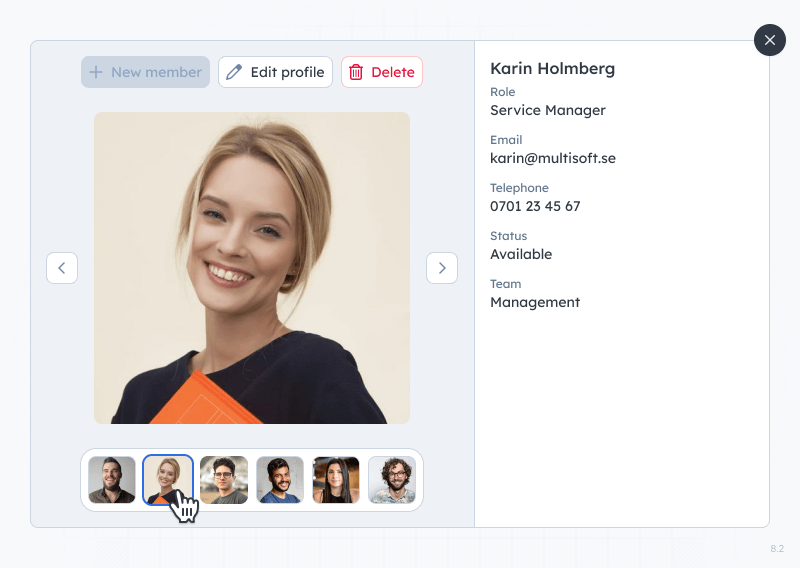Image resolution: width=800 pixels, height=568 pixels.
Task: Select thumbnail of dark-haired woman
Action: click(x=336, y=480)
